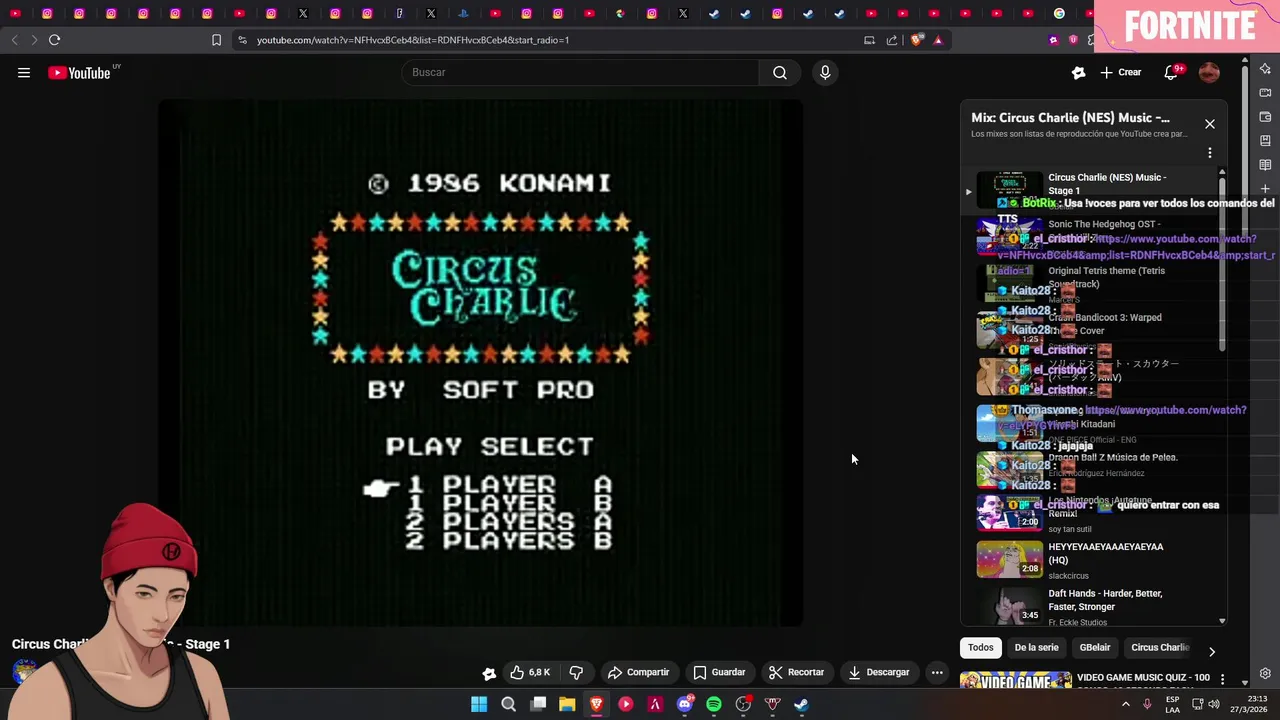
Task: Go to the YouTube home logo
Action: tap(80, 72)
